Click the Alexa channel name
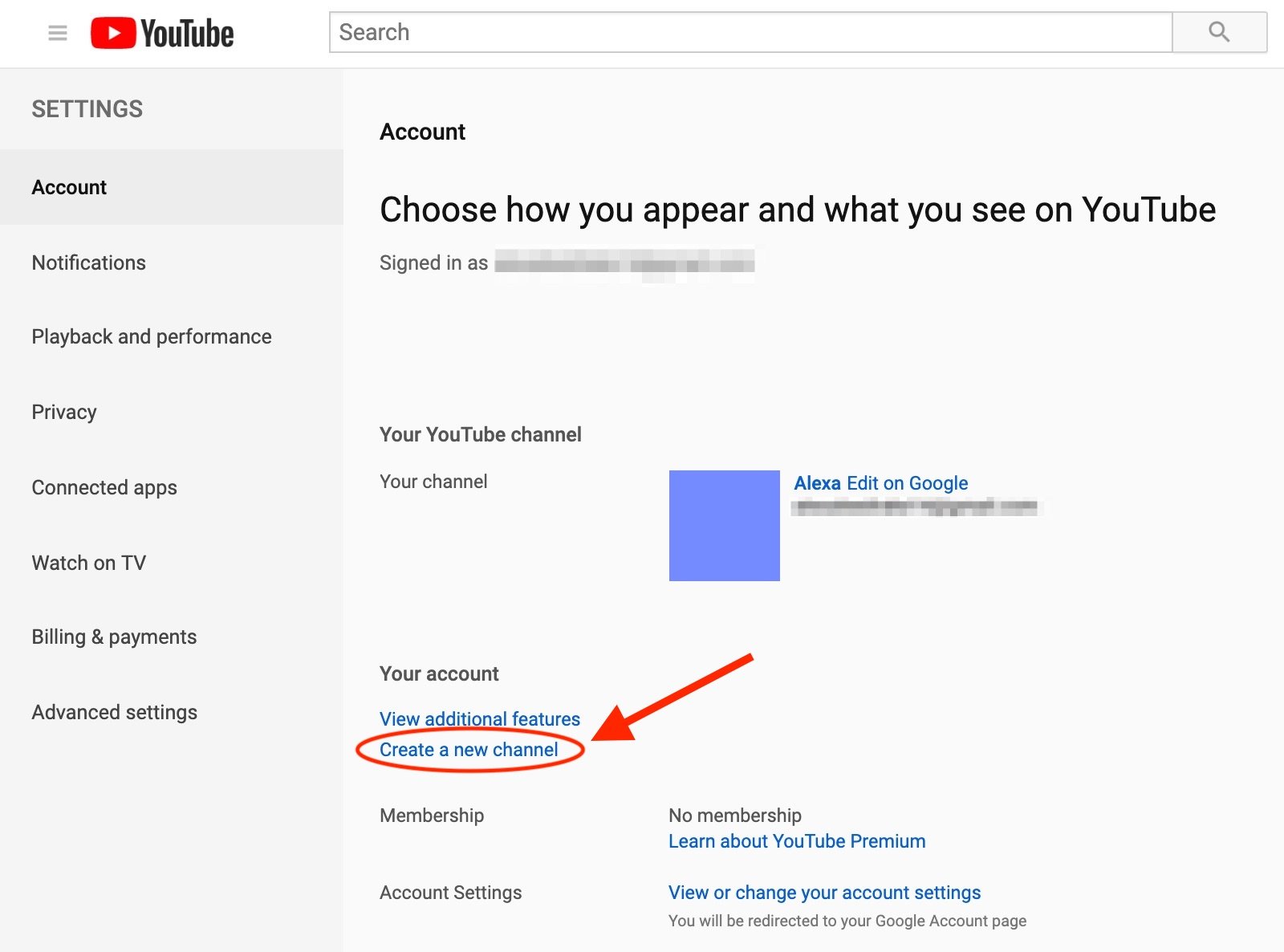Screen dimensions: 1284x952 click(x=816, y=483)
